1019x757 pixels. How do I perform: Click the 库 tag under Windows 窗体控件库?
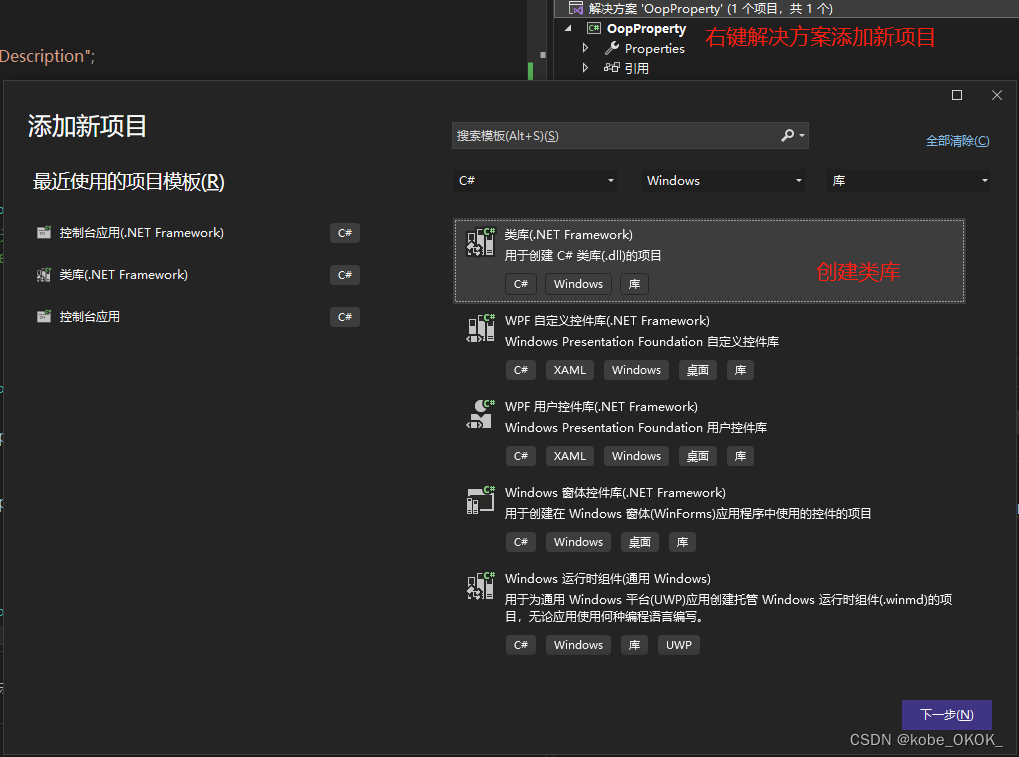point(682,542)
